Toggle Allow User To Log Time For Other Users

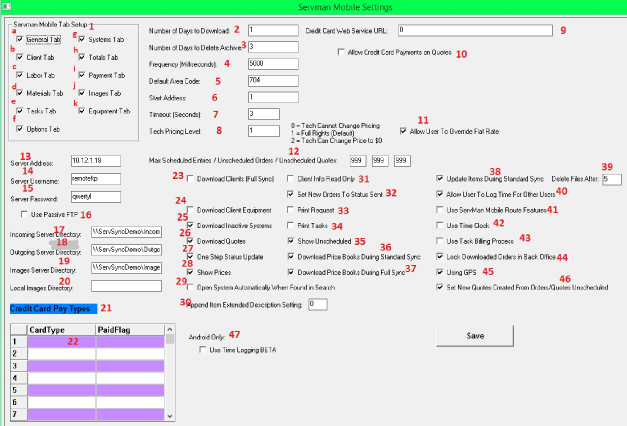click(x=440, y=194)
